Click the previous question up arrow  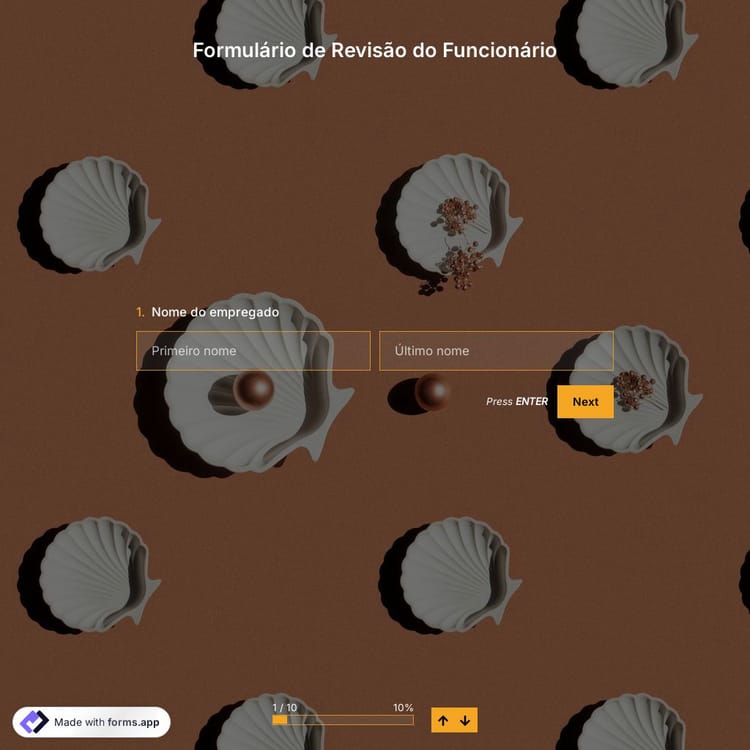click(443, 720)
